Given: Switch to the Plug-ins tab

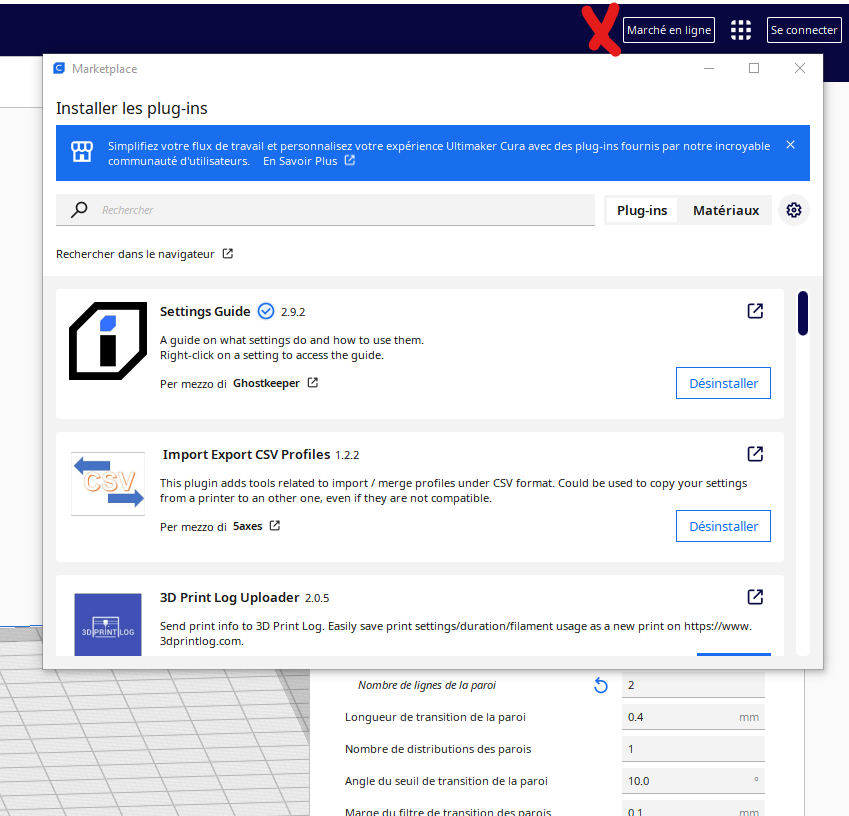Looking at the screenshot, I should pos(642,210).
